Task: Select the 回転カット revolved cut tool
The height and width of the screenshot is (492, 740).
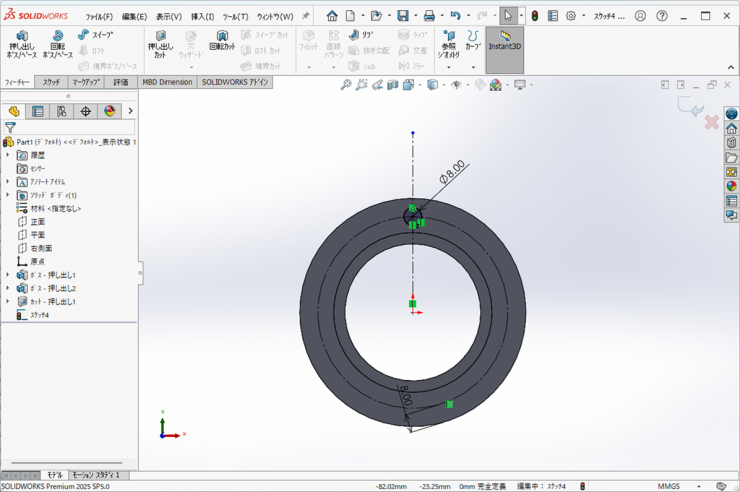Action: (x=222, y=41)
